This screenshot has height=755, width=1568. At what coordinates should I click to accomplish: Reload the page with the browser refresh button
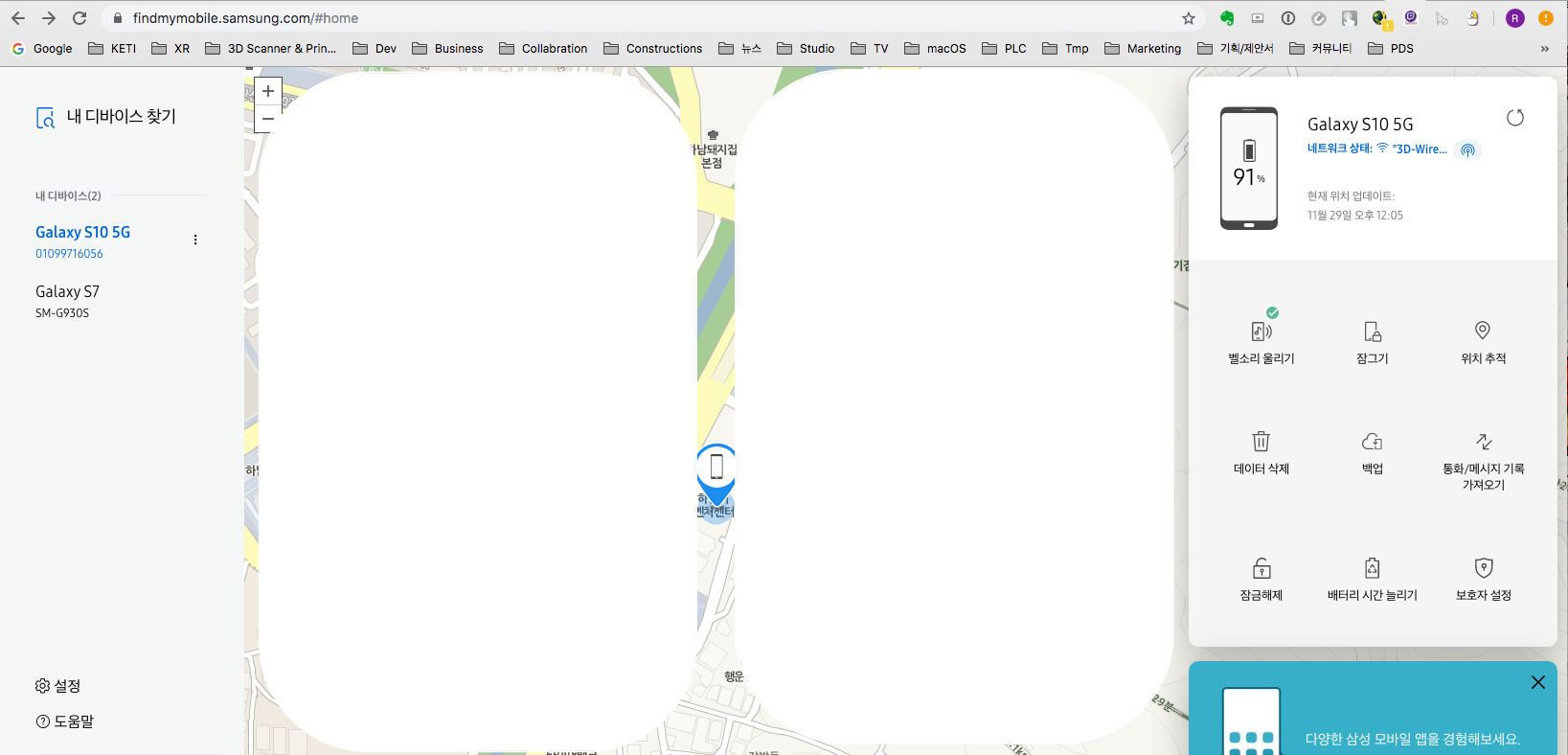tap(80, 18)
